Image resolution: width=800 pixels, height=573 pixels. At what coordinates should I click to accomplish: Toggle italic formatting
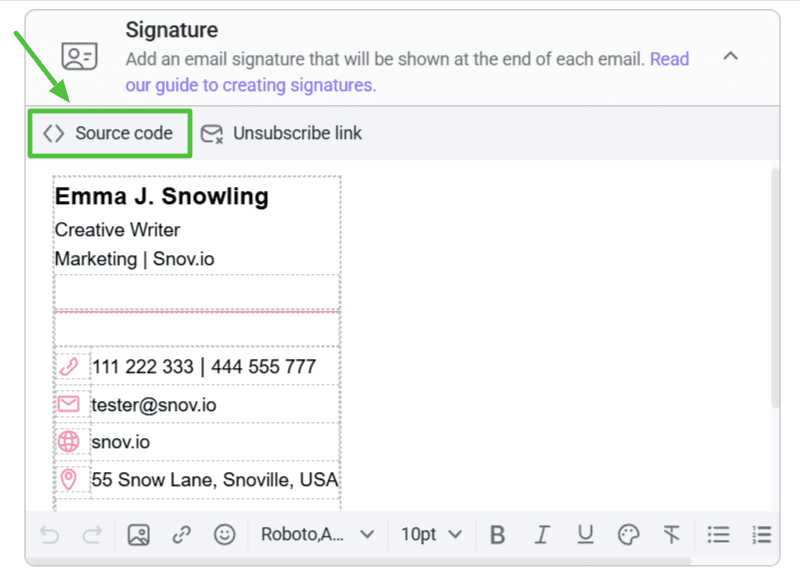[541, 535]
